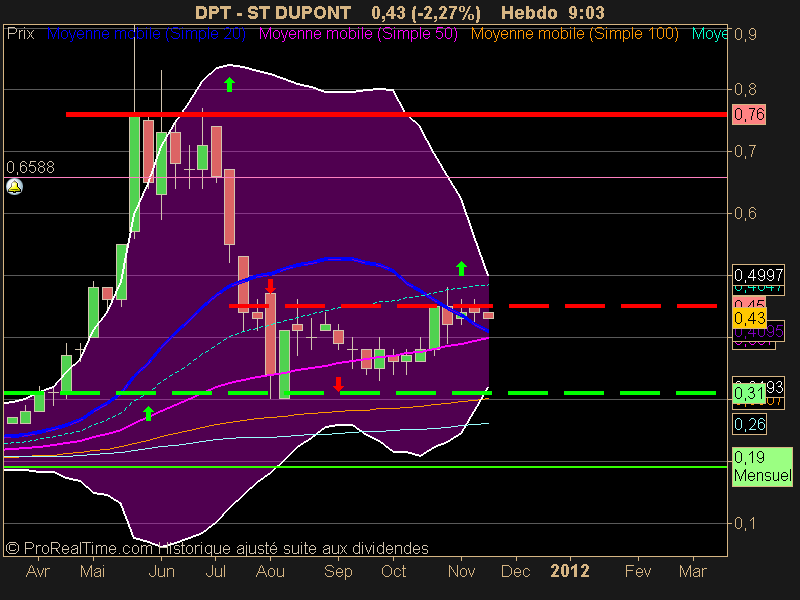
Task: Open Moyenne mobile (Simple 100) legend entry
Action: coord(574,34)
